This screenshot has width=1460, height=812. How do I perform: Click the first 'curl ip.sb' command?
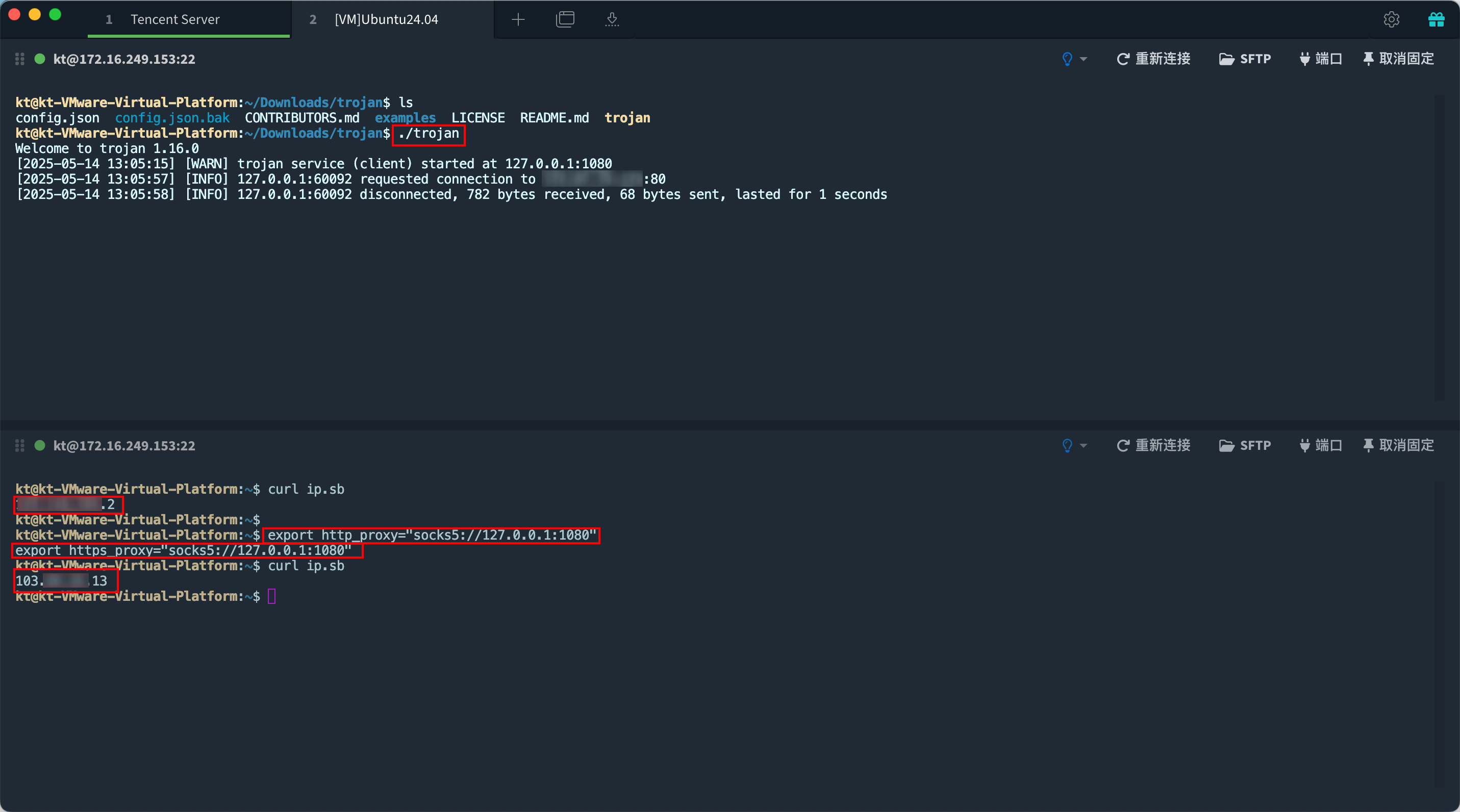(x=306, y=489)
